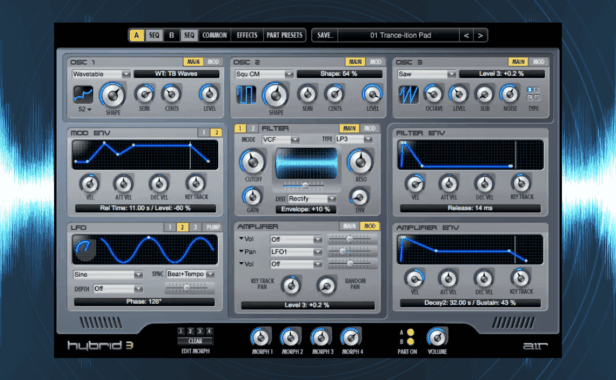616x380 pixels.
Task: Click the OSC 2 square wave icon
Action: [x=246, y=95]
